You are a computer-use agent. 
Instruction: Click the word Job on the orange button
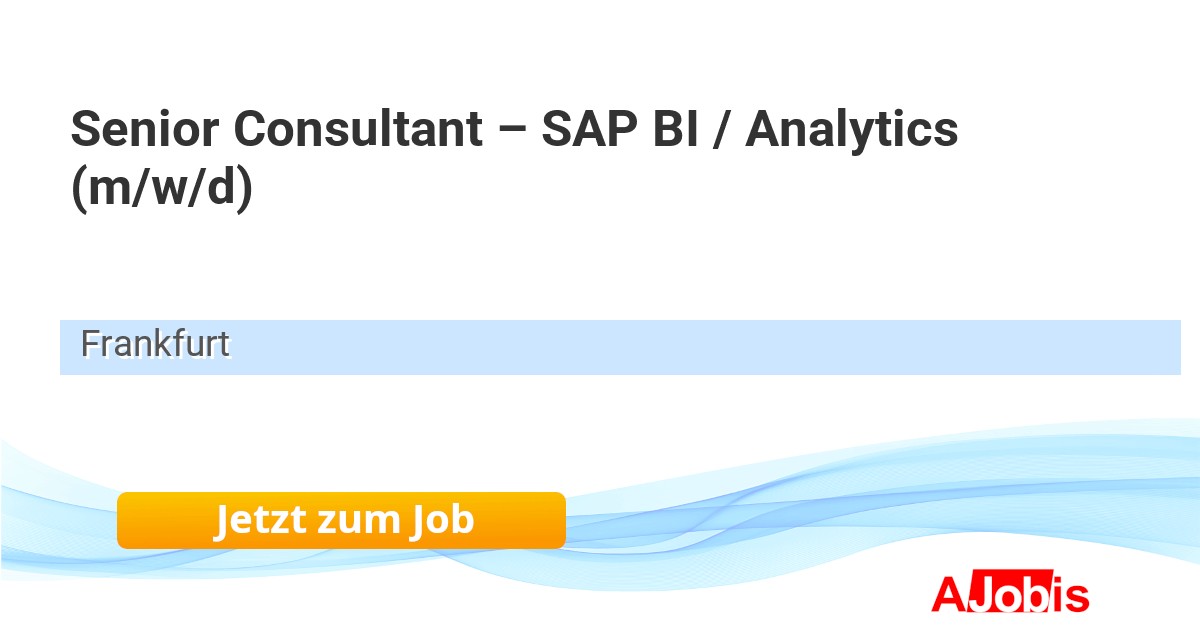pyautogui.click(x=440, y=520)
